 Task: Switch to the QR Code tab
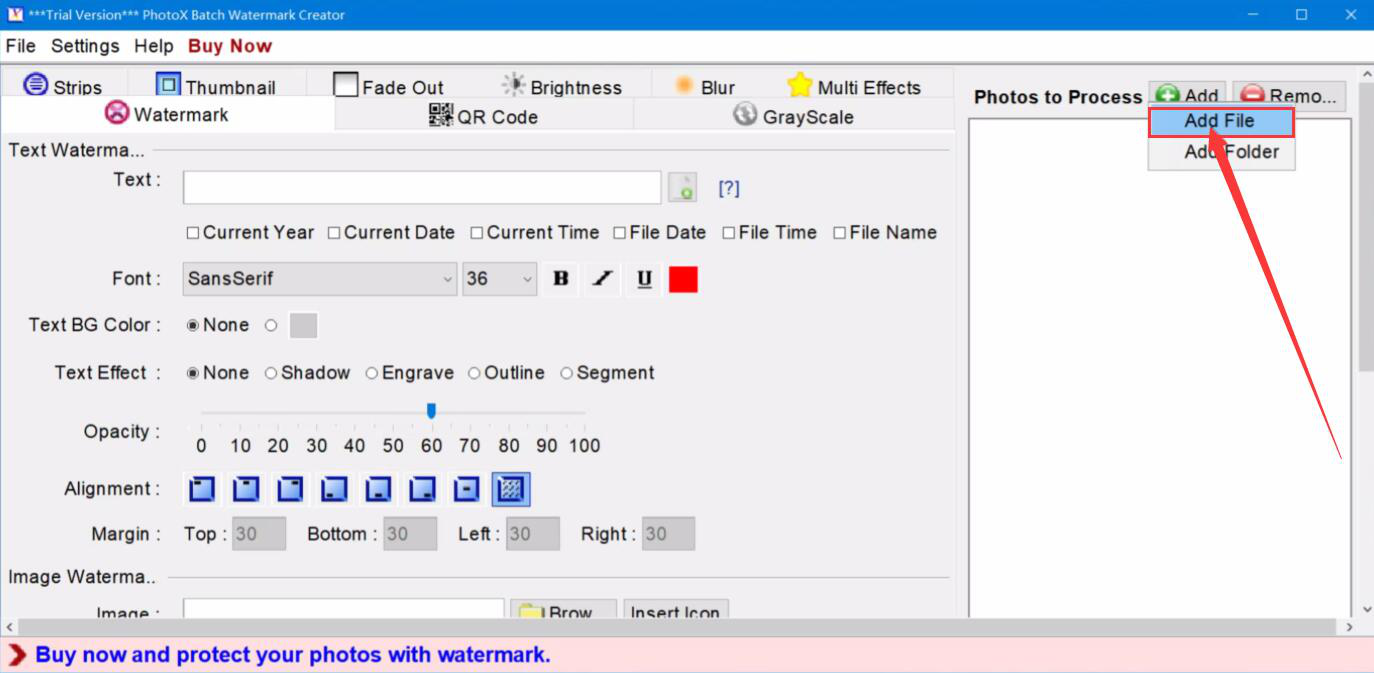click(484, 116)
